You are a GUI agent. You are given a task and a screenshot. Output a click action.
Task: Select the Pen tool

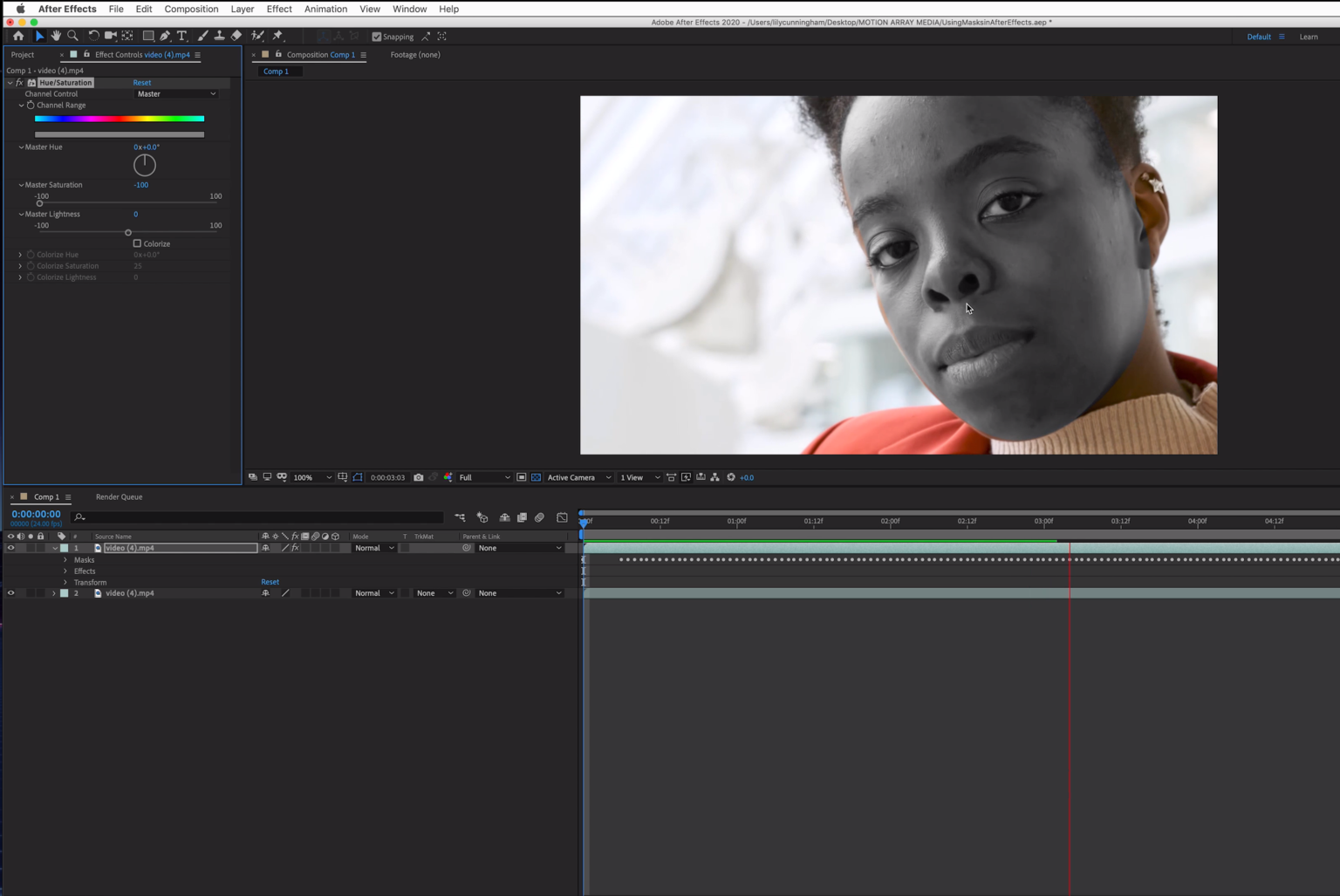click(165, 36)
